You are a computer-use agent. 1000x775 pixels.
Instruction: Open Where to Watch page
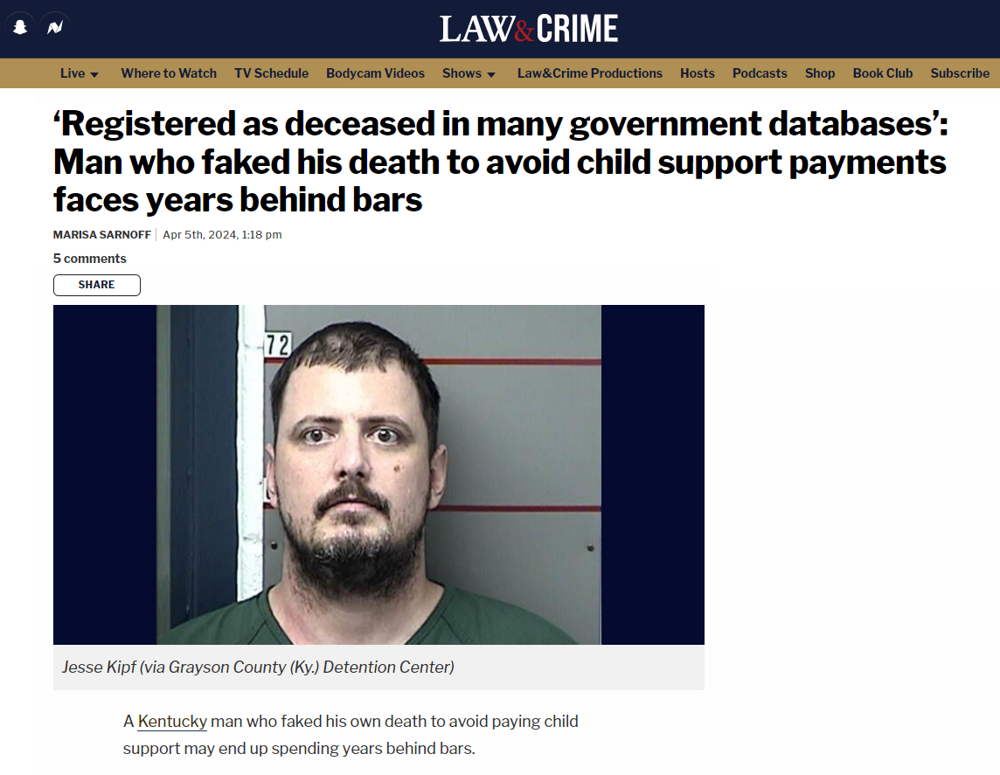pyautogui.click(x=169, y=73)
